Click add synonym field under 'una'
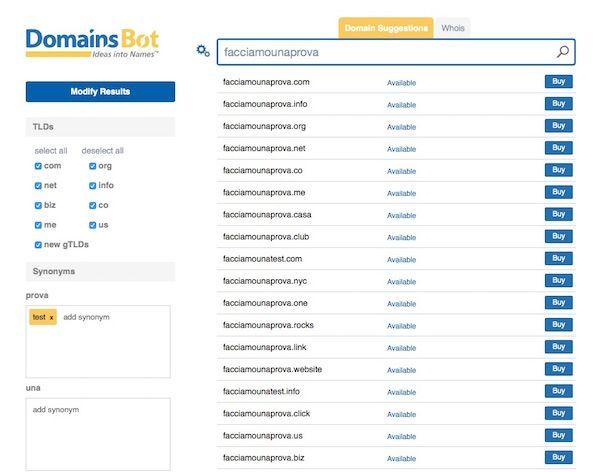The width and height of the screenshot is (610, 472). tap(98, 434)
